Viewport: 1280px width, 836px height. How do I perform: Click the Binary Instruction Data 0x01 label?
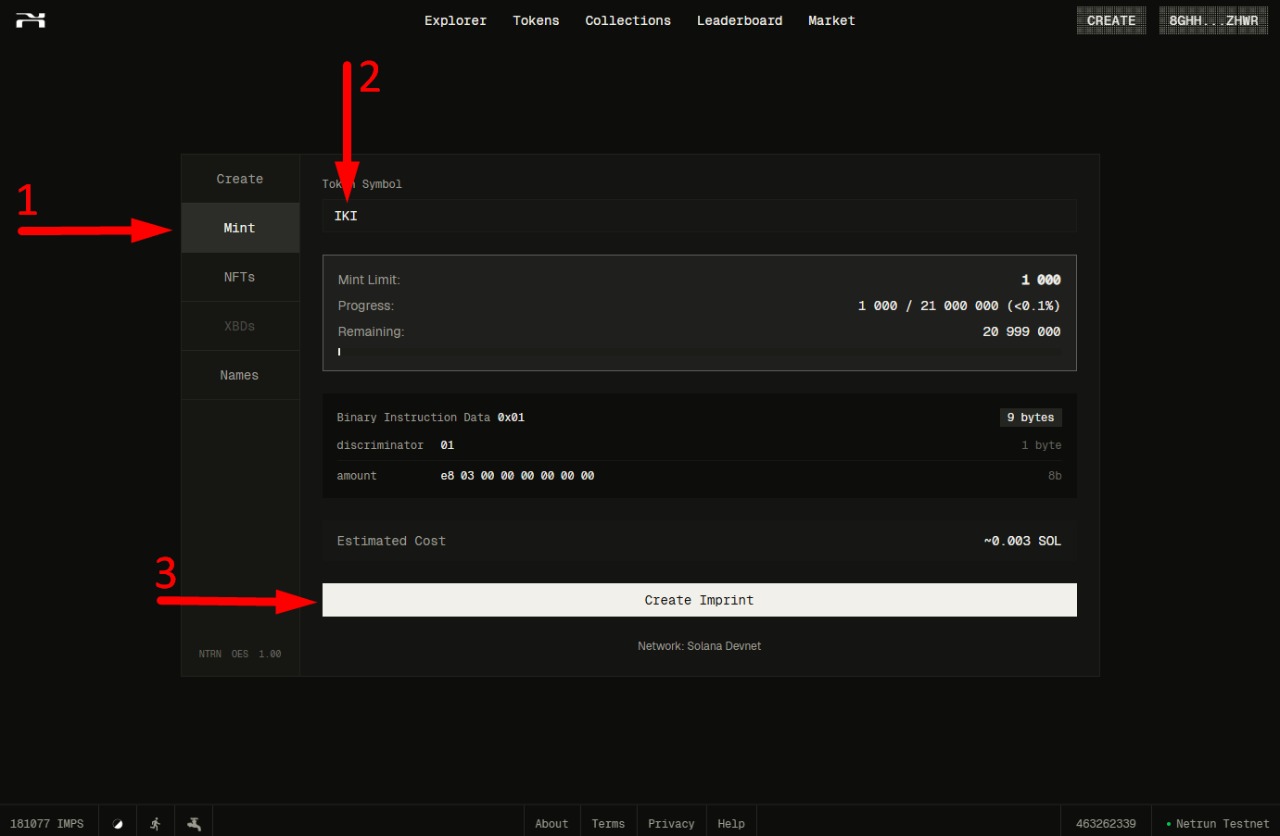[430, 417]
